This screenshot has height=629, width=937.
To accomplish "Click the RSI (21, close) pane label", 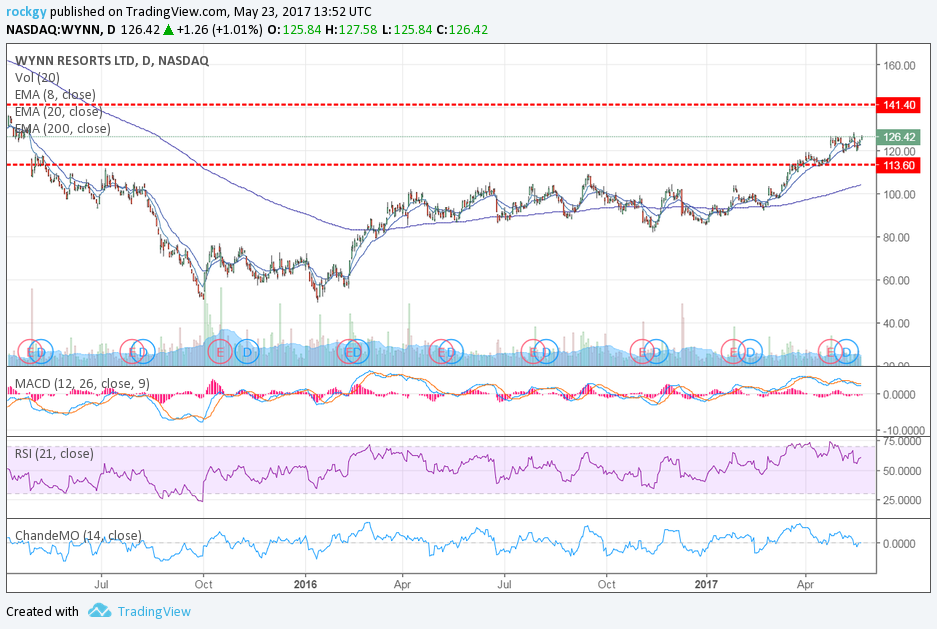I will pyautogui.click(x=54, y=453).
